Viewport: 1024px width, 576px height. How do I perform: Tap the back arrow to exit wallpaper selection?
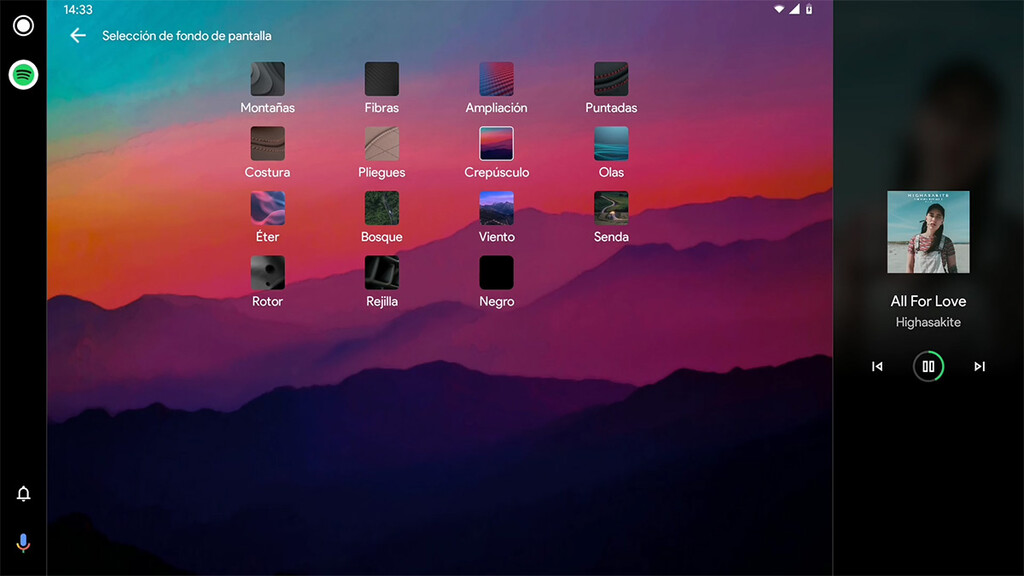point(77,35)
